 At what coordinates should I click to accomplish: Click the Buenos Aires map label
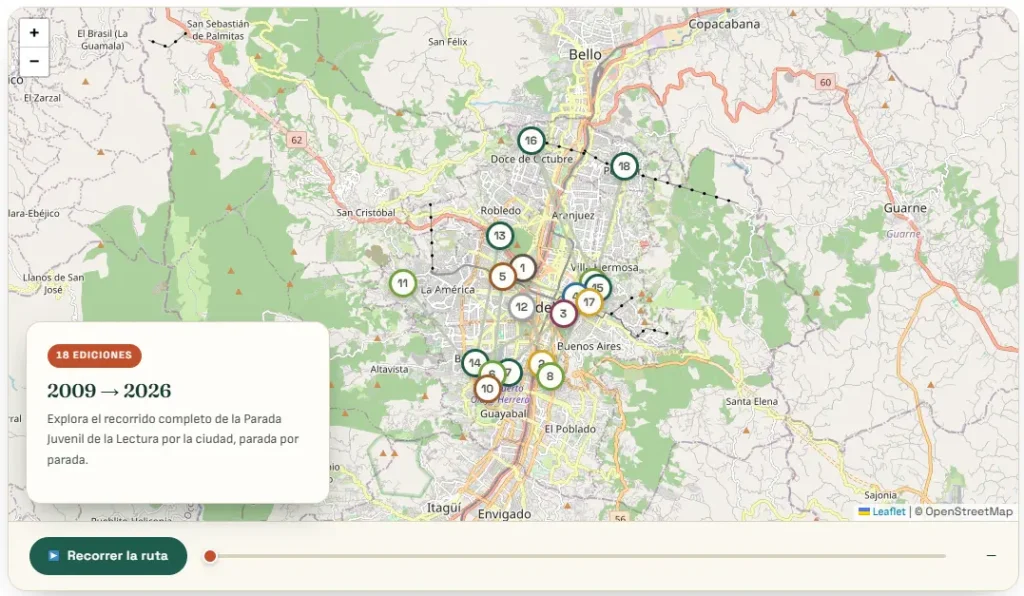(589, 347)
